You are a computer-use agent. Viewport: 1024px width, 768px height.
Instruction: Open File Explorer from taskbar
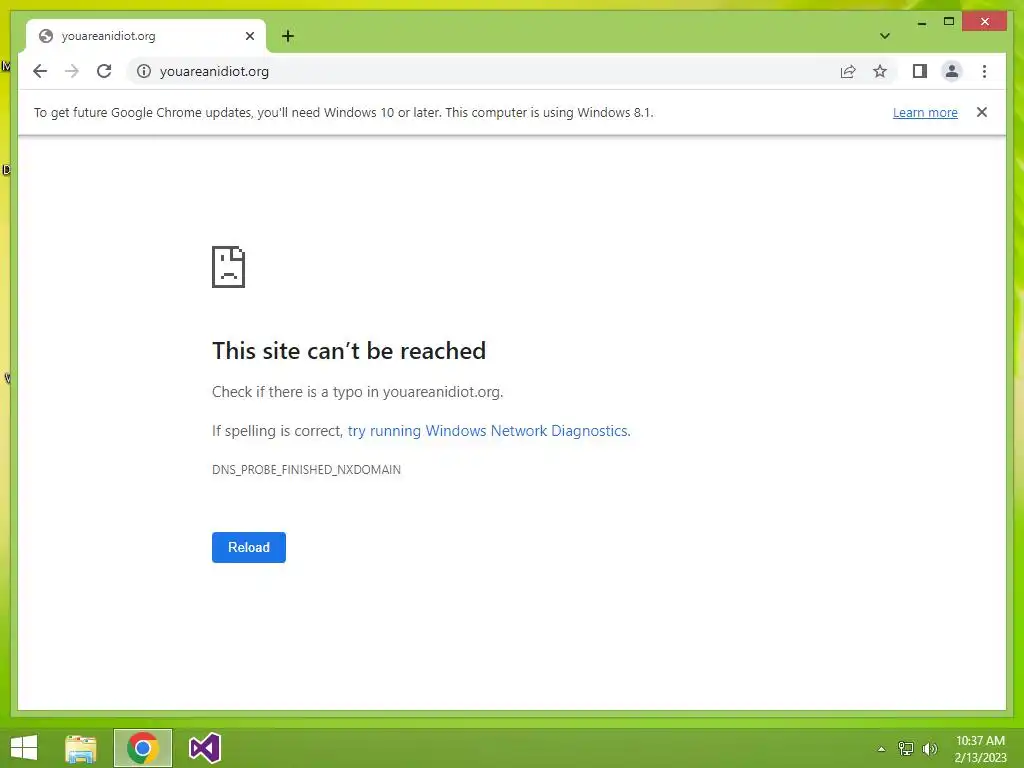pyautogui.click(x=81, y=748)
